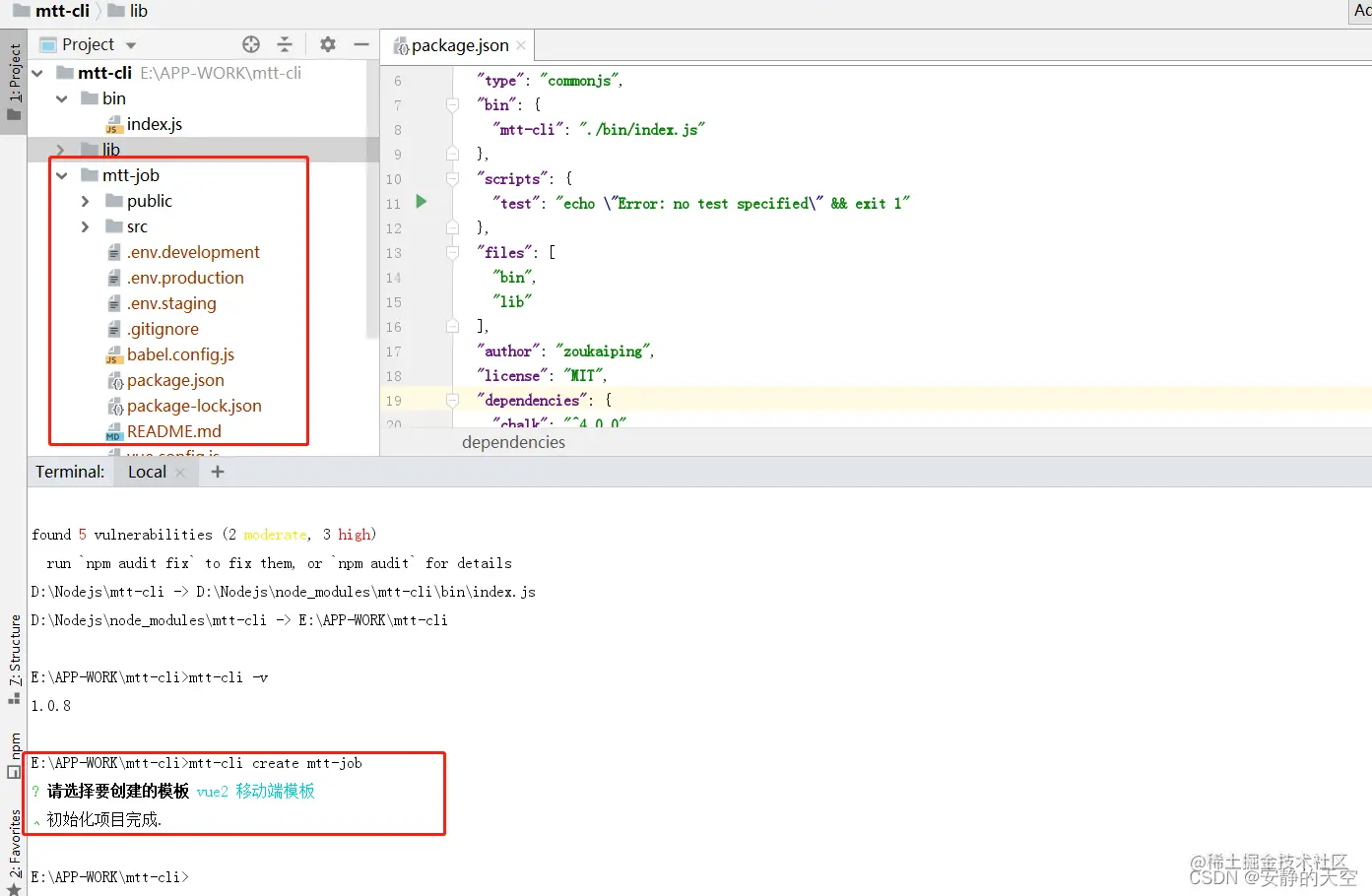1372x896 pixels.
Task: Click the dependencies breadcrumb below editor
Action: [x=513, y=442]
